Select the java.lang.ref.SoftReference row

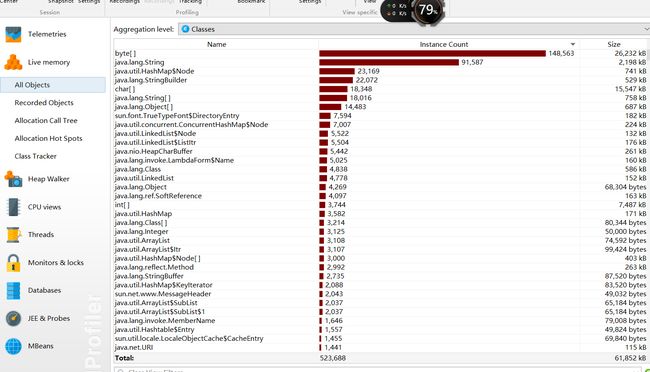click(x=381, y=196)
